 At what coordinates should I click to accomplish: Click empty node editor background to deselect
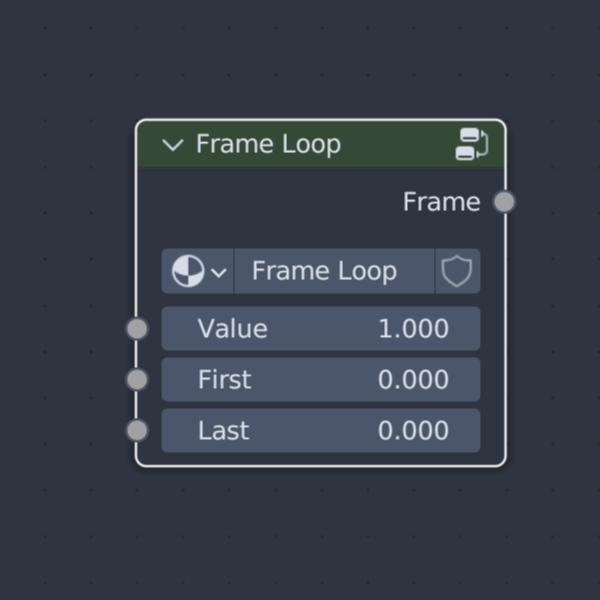pyautogui.click(x=298, y=536)
